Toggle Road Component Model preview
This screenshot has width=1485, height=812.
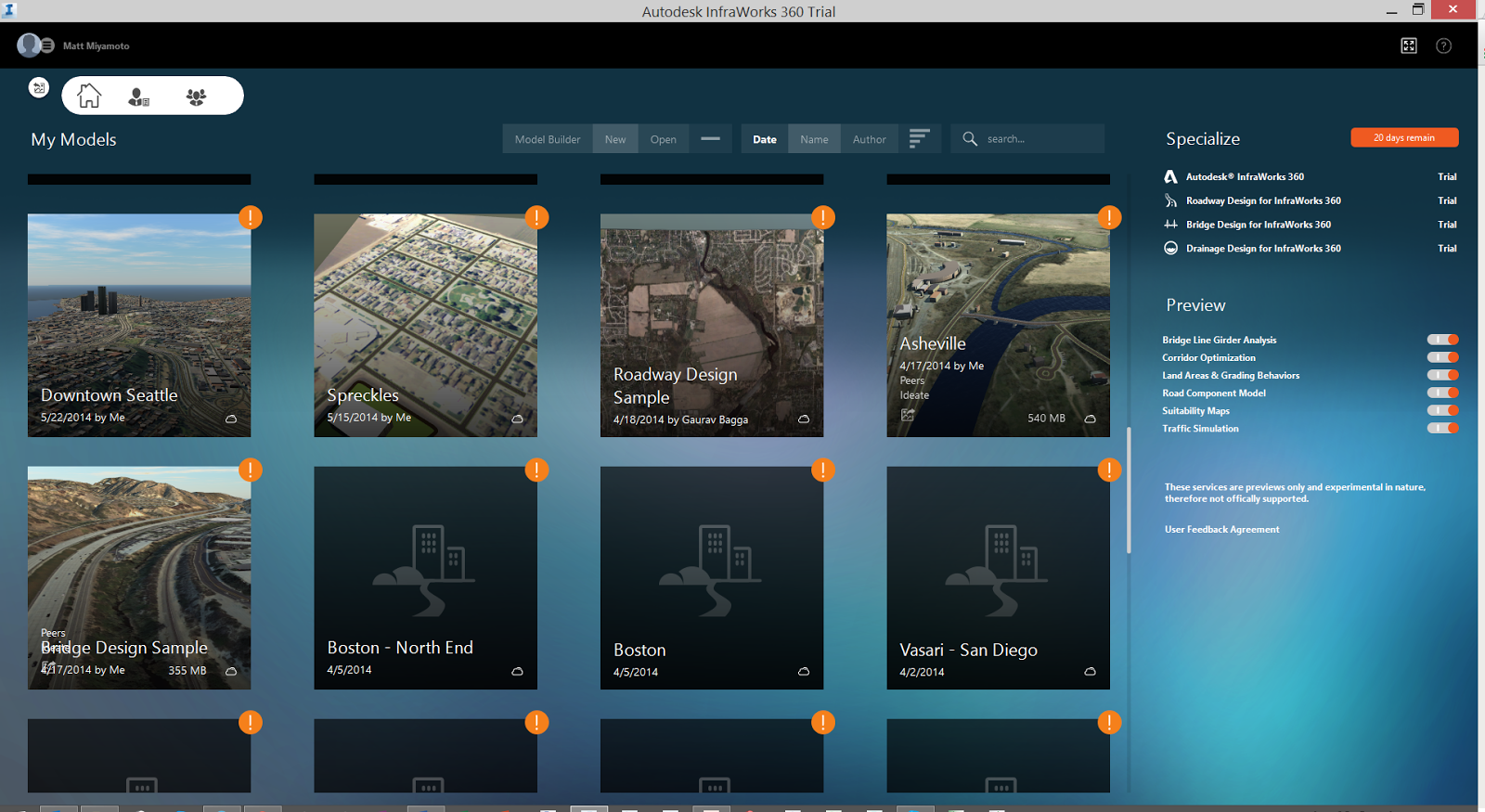1442,393
